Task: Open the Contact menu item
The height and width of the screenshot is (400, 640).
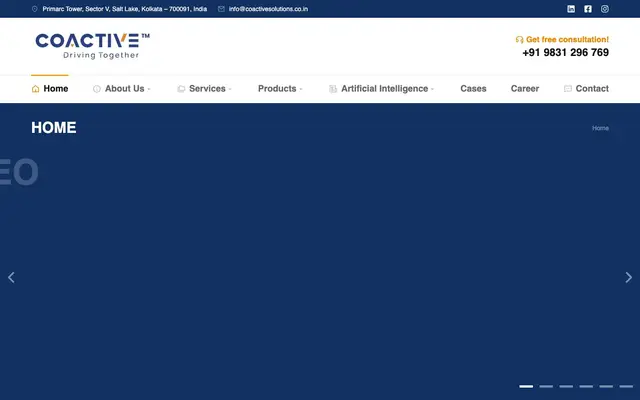Action: tap(592, 89)
